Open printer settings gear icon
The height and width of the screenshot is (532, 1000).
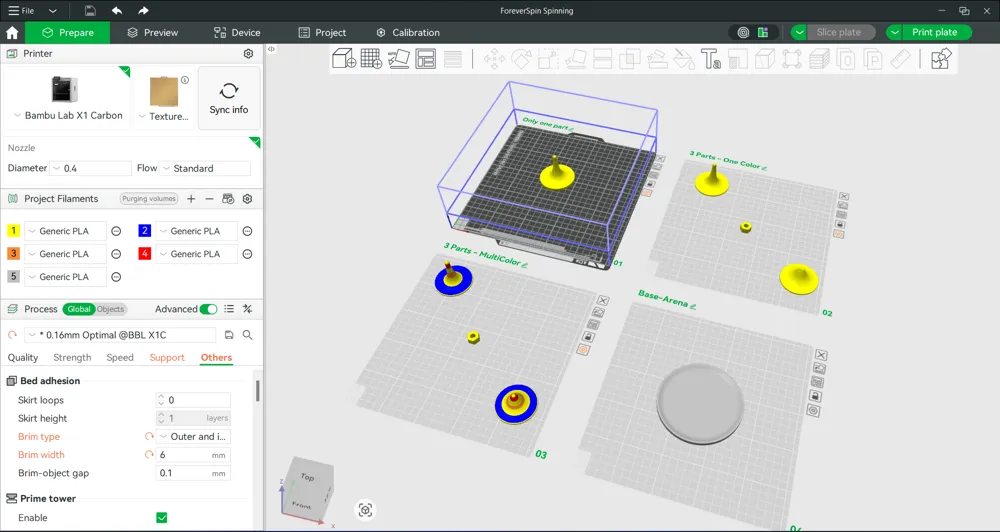[x=249, y=54]
